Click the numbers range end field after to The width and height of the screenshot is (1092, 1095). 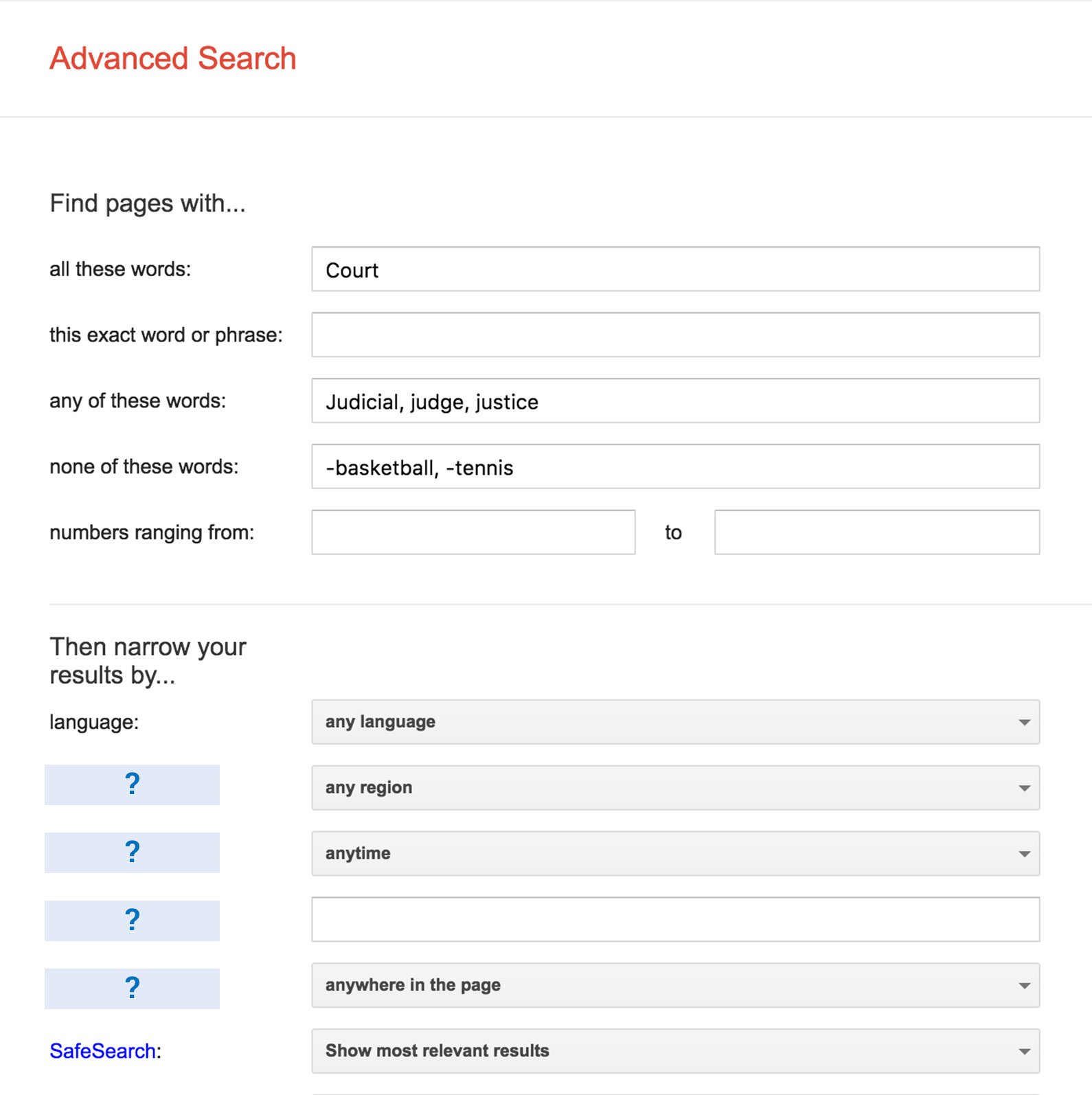click(877, 532)
